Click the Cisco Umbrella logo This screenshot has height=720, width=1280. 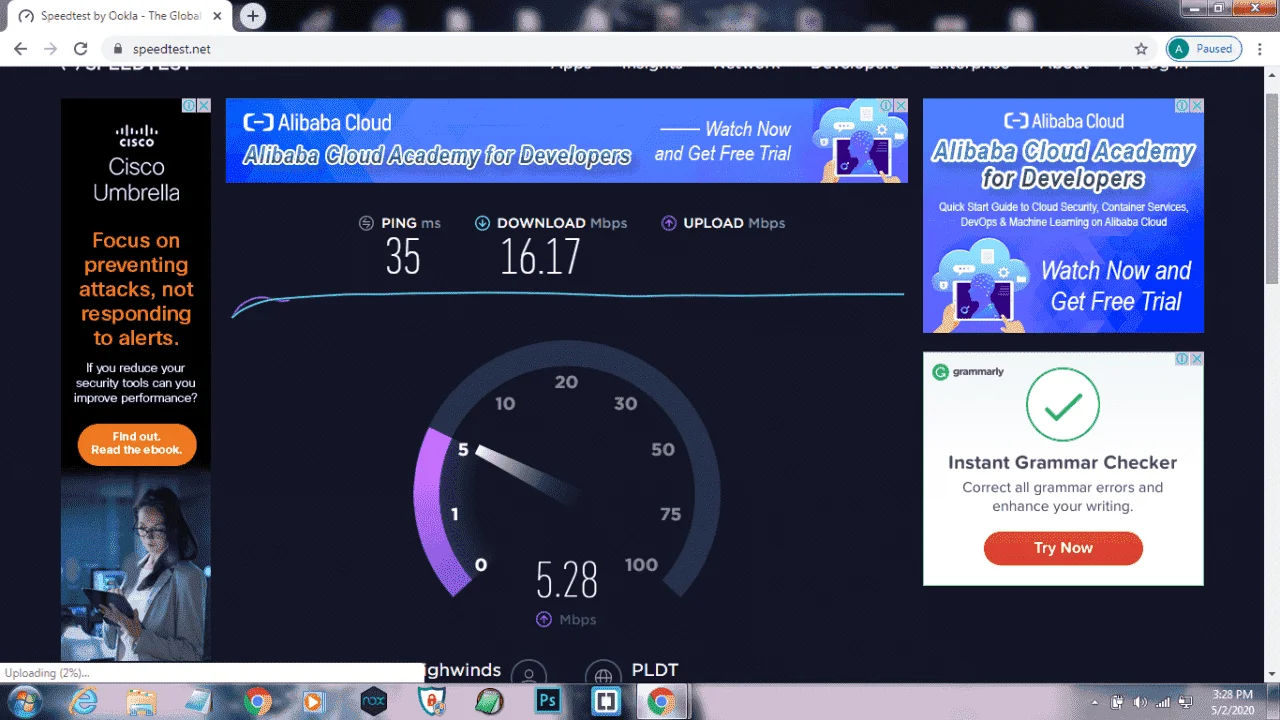[x=137, y=163]
